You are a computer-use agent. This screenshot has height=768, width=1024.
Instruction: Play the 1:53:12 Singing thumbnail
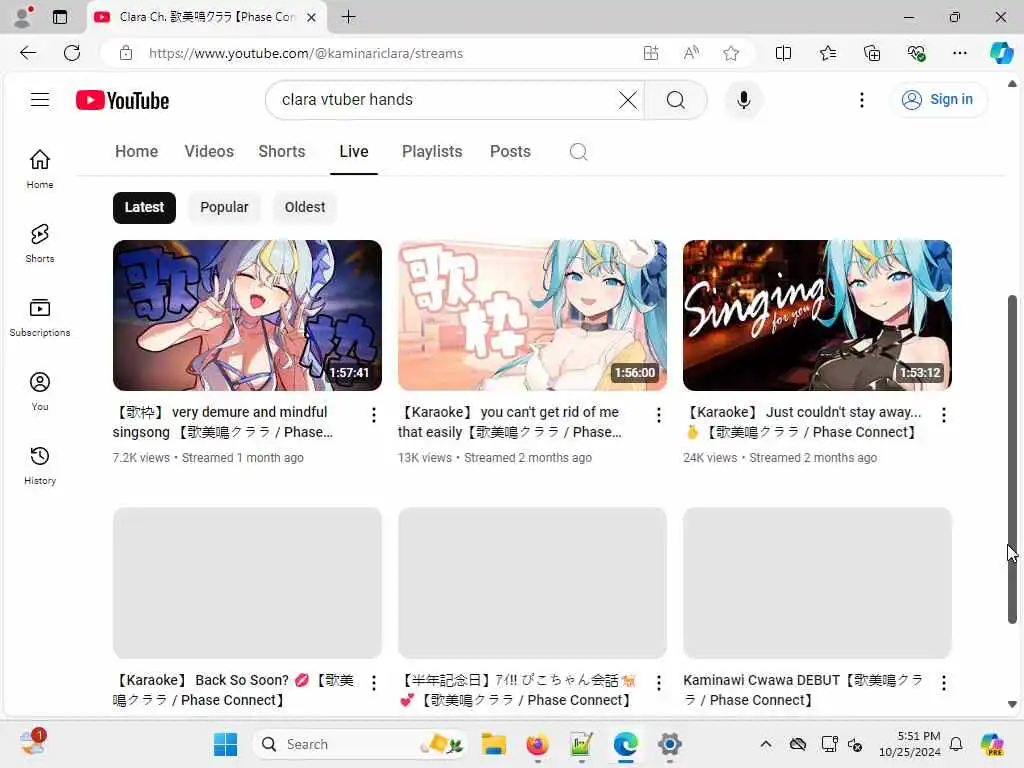[x=817, y=315]
